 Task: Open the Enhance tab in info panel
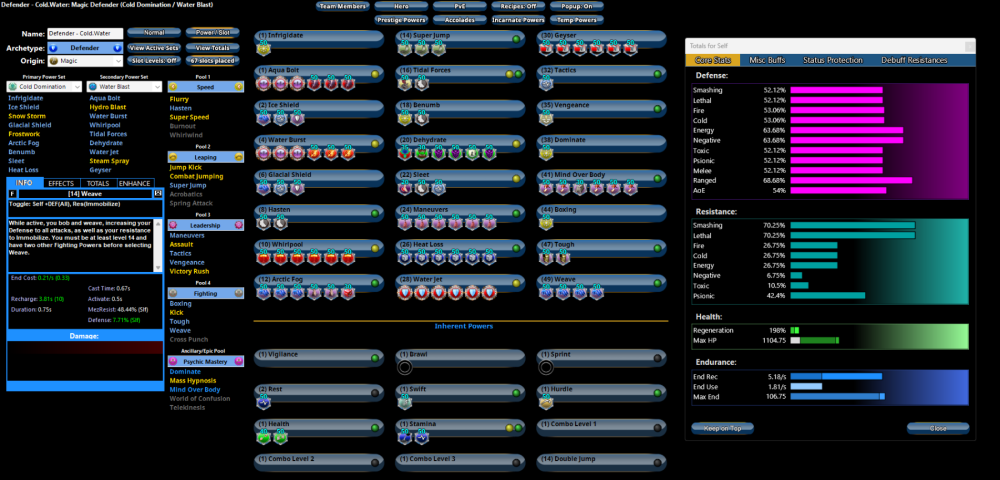pyautogui.click(x=135, y=184)
